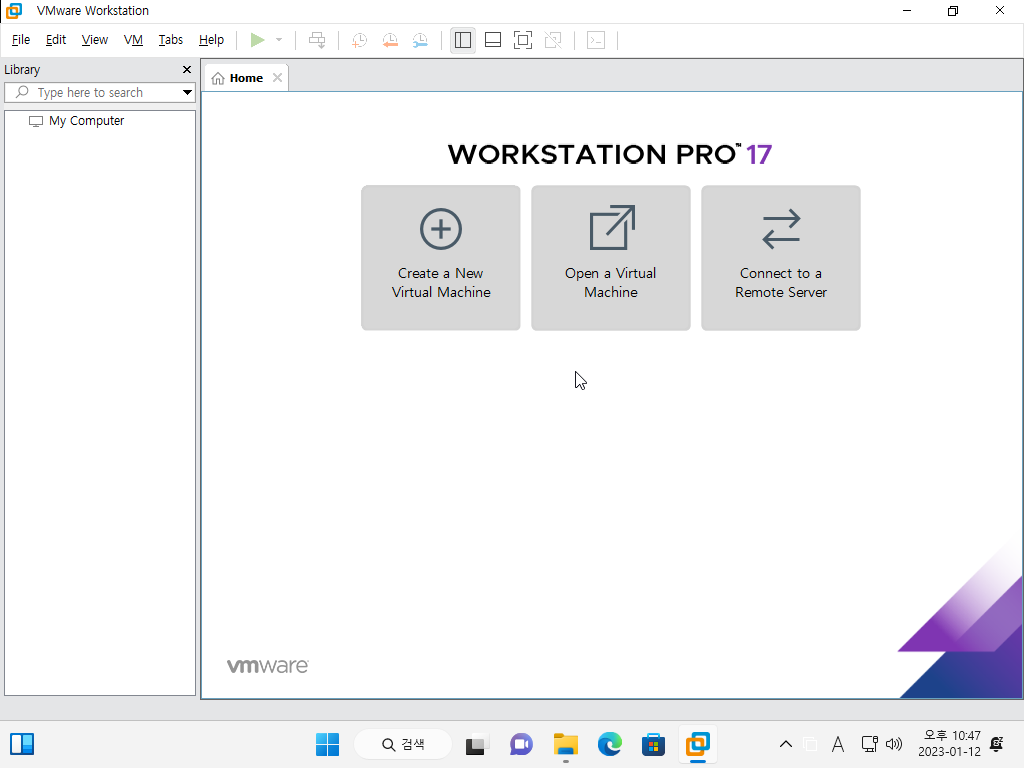Click Connect to a Remote Server
This screenshot has width=1024, height=768.
pos(780,258)
